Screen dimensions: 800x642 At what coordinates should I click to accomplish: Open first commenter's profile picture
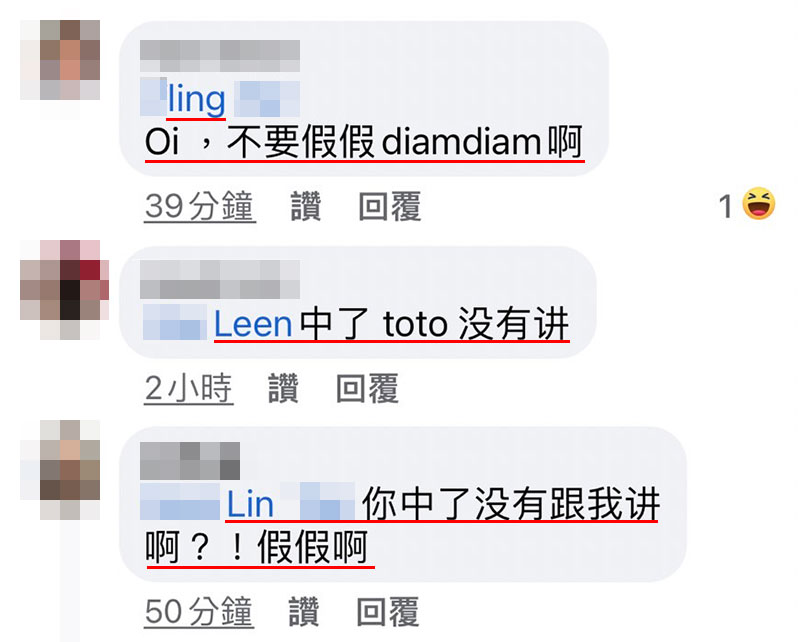click(x=60, y=60)
